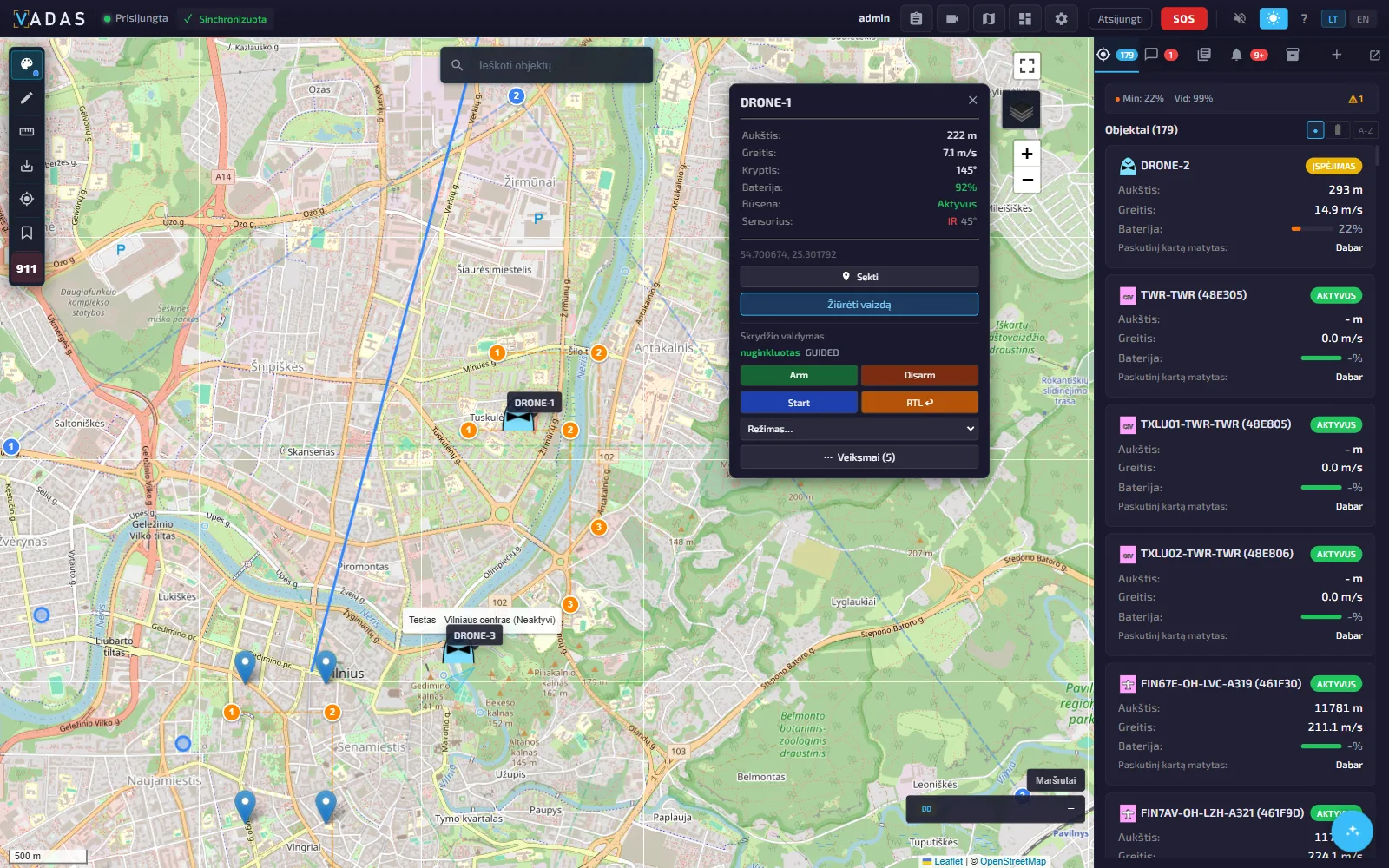The width and height of the screenshot is (1389, 868).
Task: Select the pencil draw tool
Action: [x=27, y=98]
